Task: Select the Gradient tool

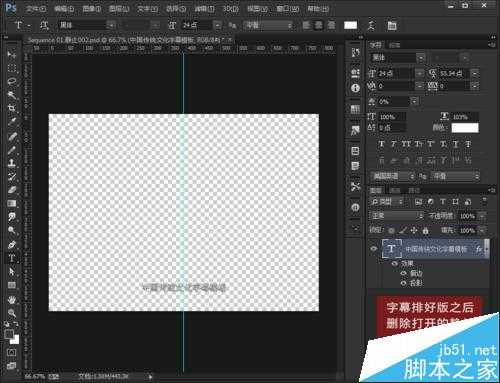Action: [12, 203]
